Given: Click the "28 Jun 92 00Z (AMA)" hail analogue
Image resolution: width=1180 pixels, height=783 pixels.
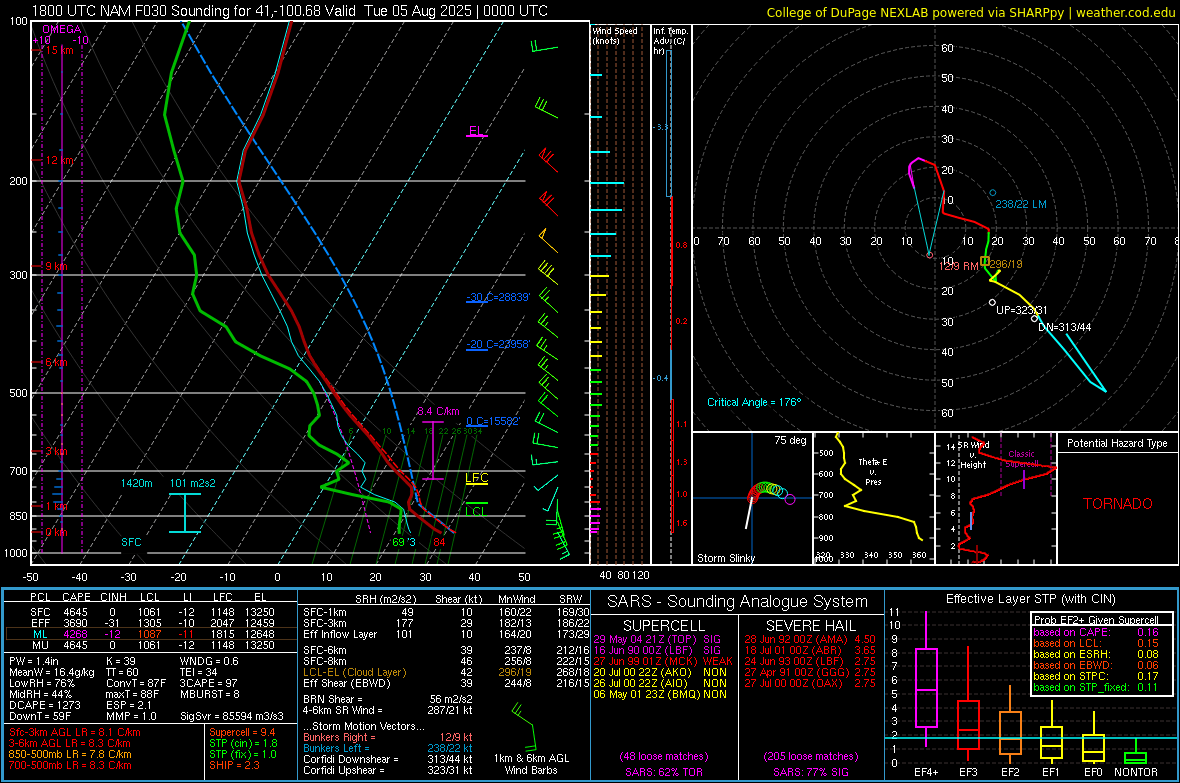Looking at the screenshot, I should (x=796, y=639).
